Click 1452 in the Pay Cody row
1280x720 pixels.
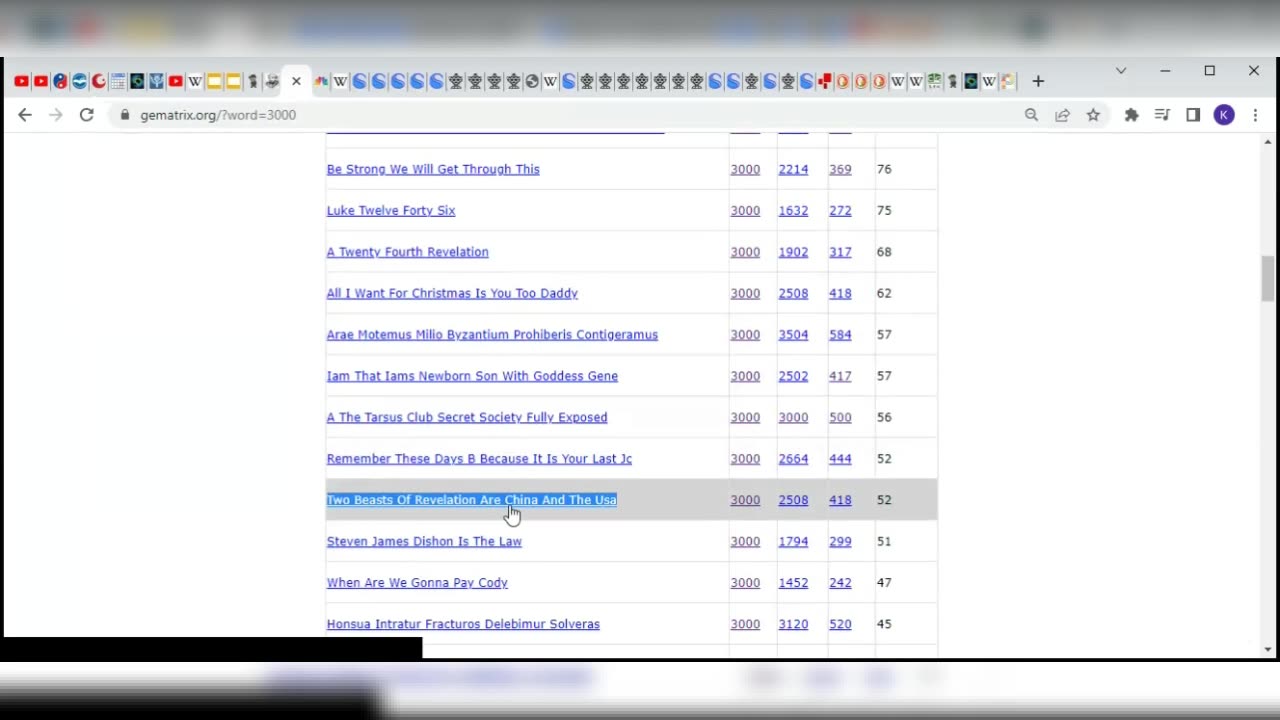(793, 582)
